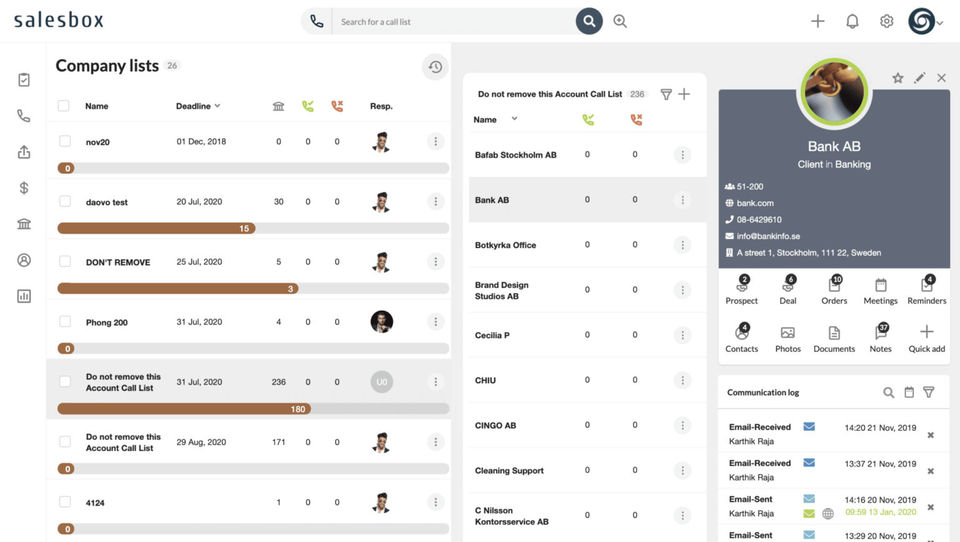Click the DON'T REMOVE progress bar
Viewport: 960px width, 542px height.
click(253, 288)
